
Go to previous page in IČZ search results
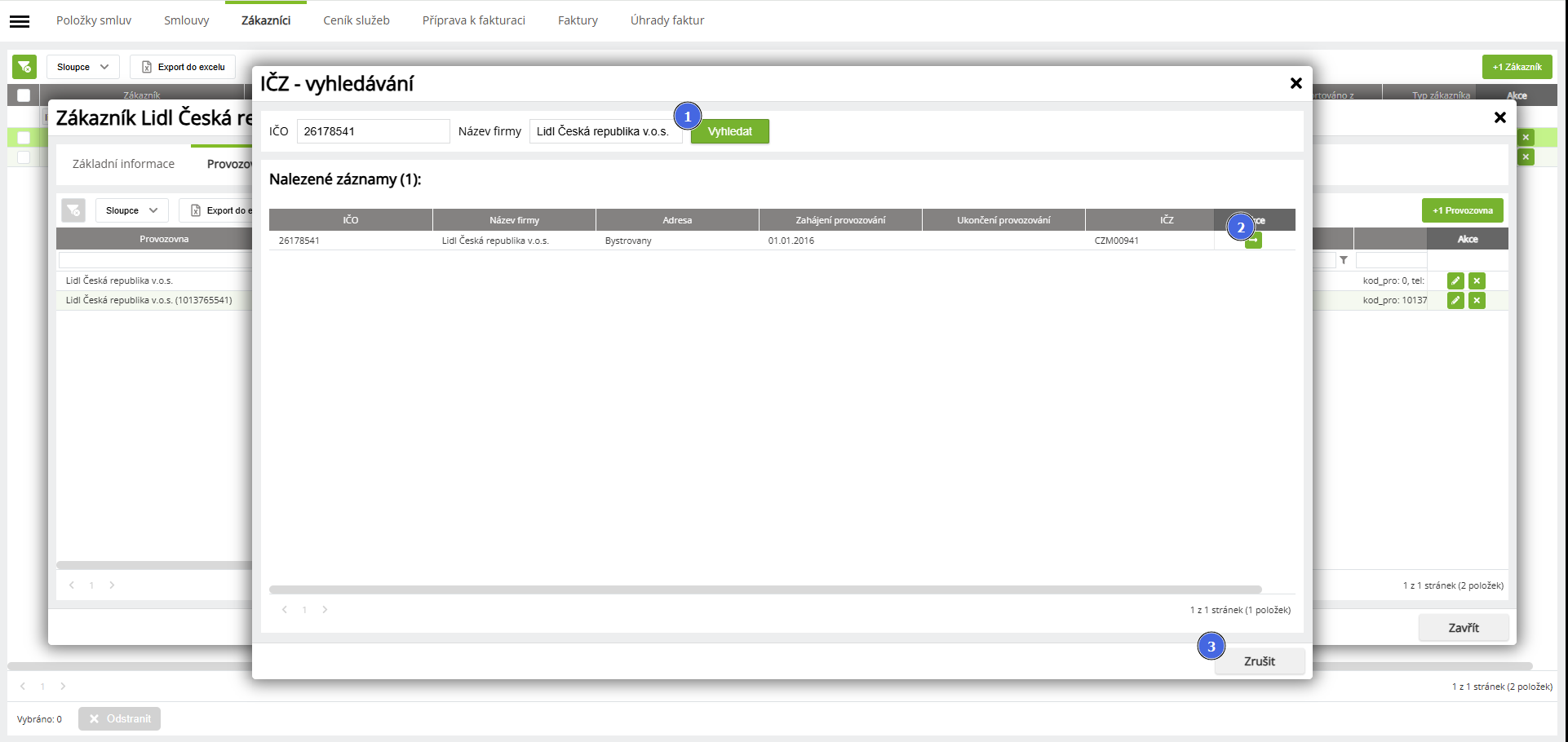[284, 609]
